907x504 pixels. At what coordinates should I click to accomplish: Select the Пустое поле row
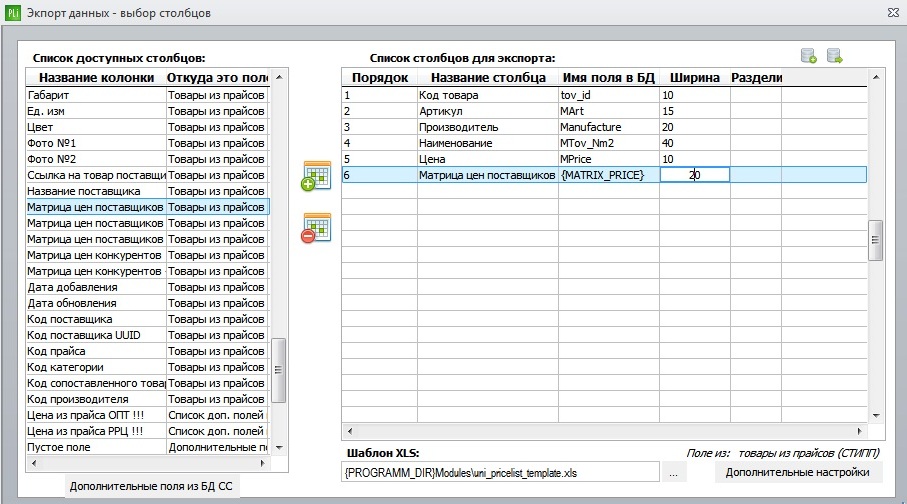(148, 447)
